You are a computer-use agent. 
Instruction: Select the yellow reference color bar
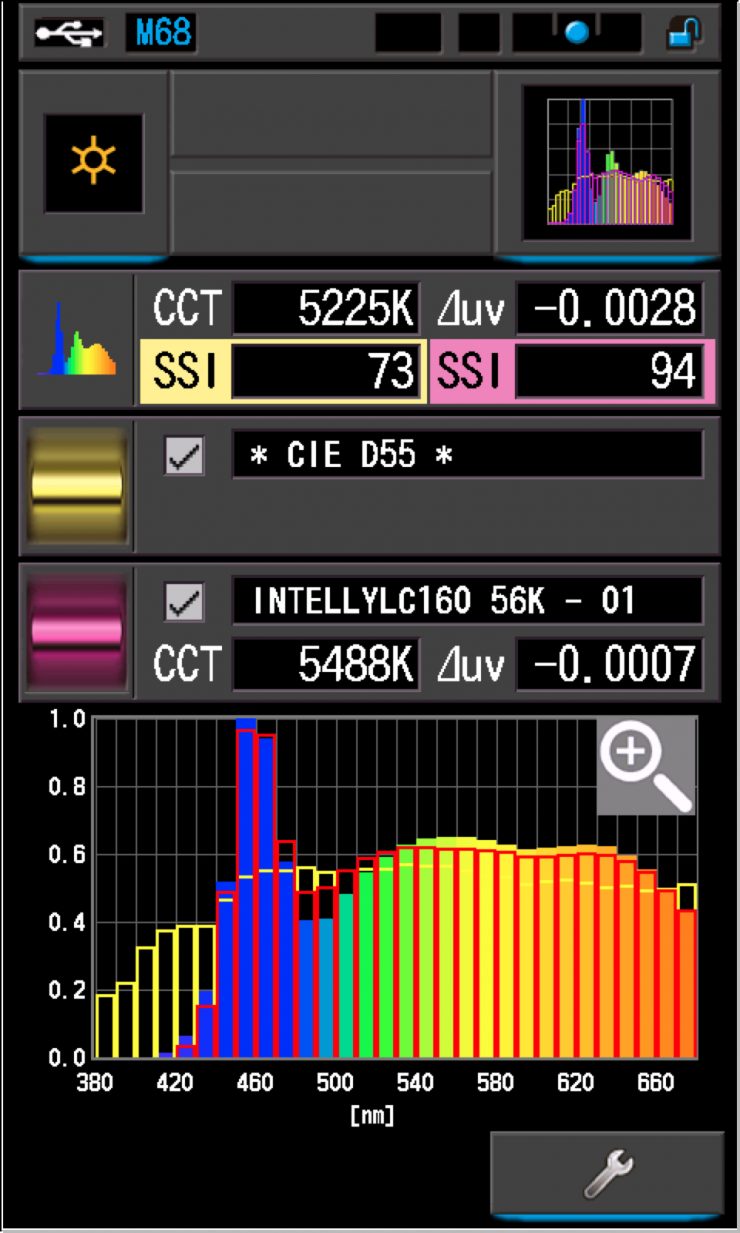[77, 486]
